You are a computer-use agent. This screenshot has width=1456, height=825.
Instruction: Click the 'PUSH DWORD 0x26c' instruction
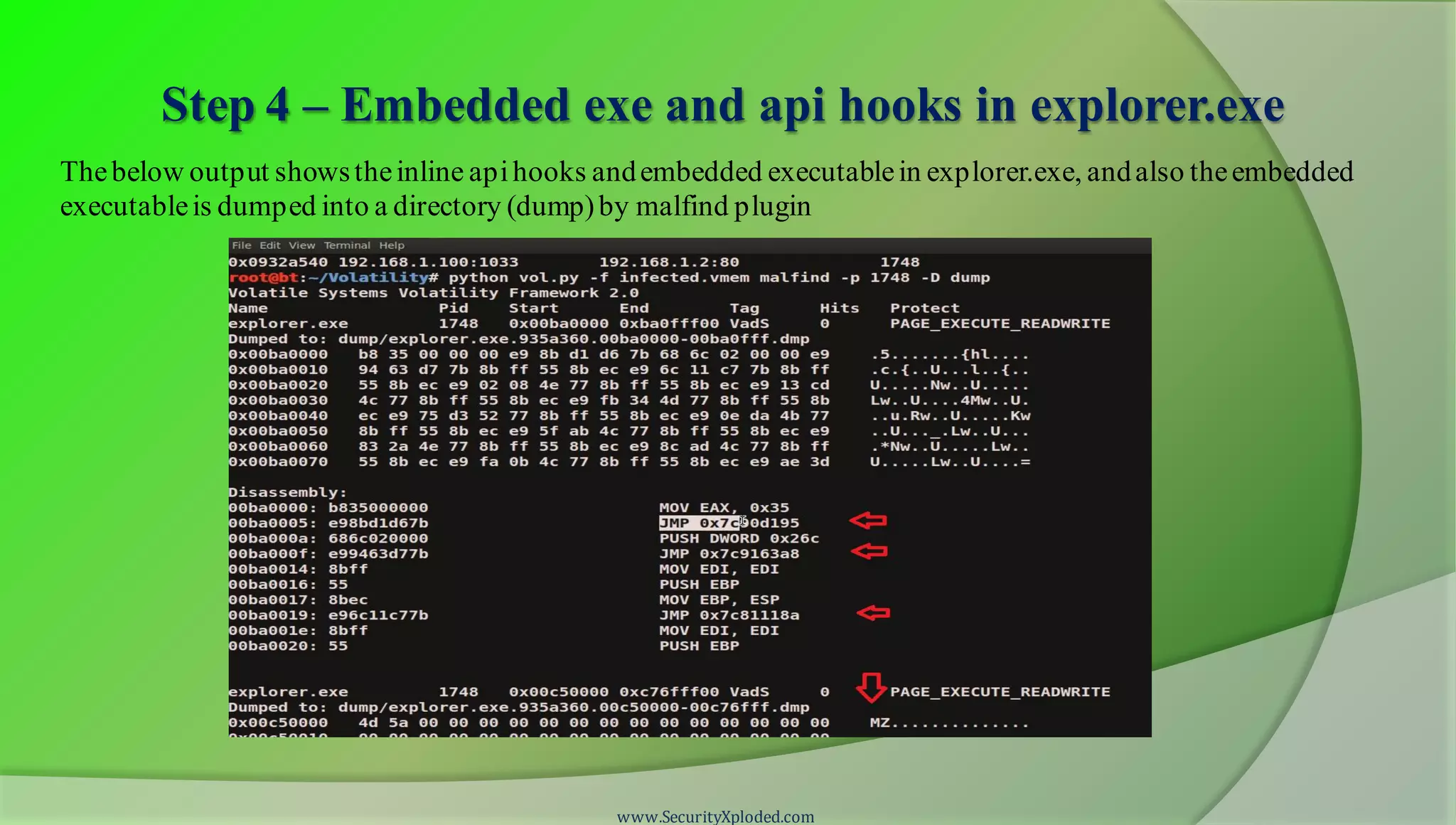739,539
